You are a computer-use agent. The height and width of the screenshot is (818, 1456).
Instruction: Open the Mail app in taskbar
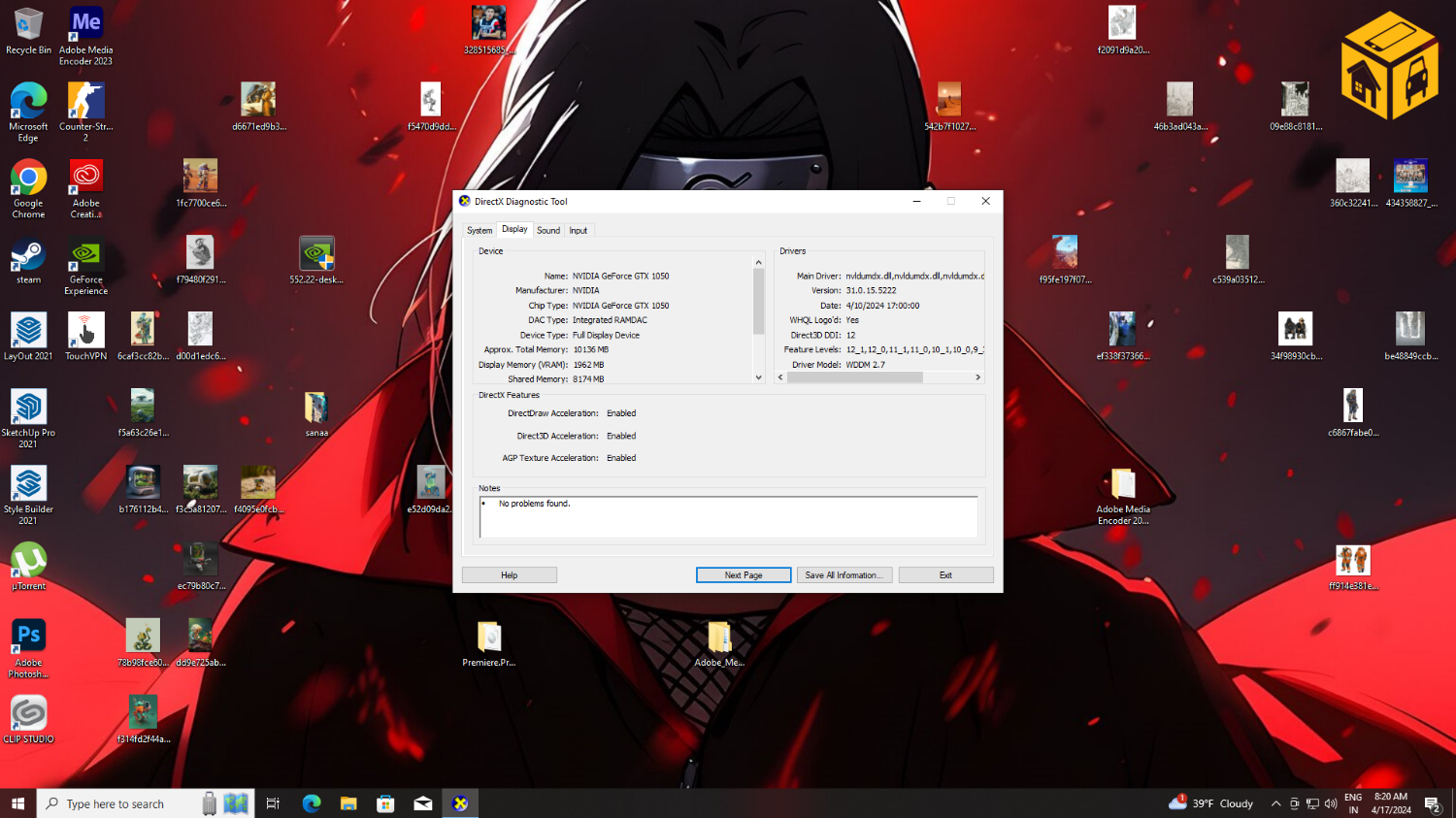pyautogui.click(x=423, y=803)
